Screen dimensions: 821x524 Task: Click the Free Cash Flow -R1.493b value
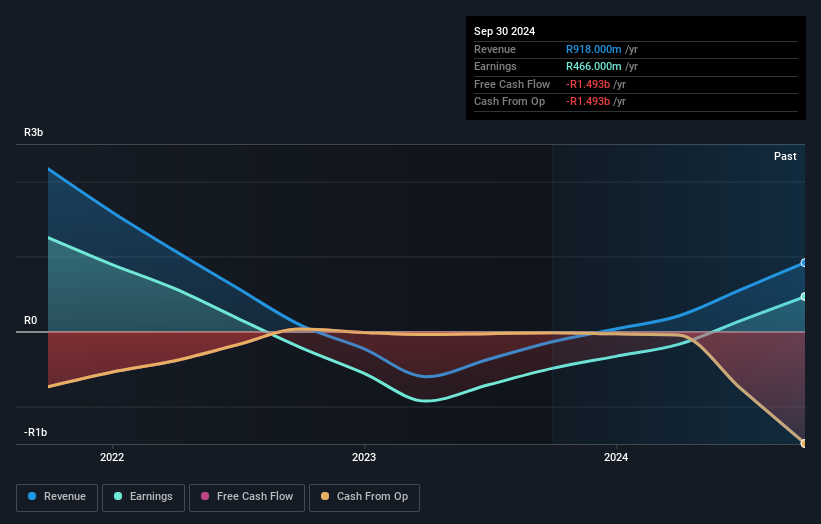click(587, 84)
